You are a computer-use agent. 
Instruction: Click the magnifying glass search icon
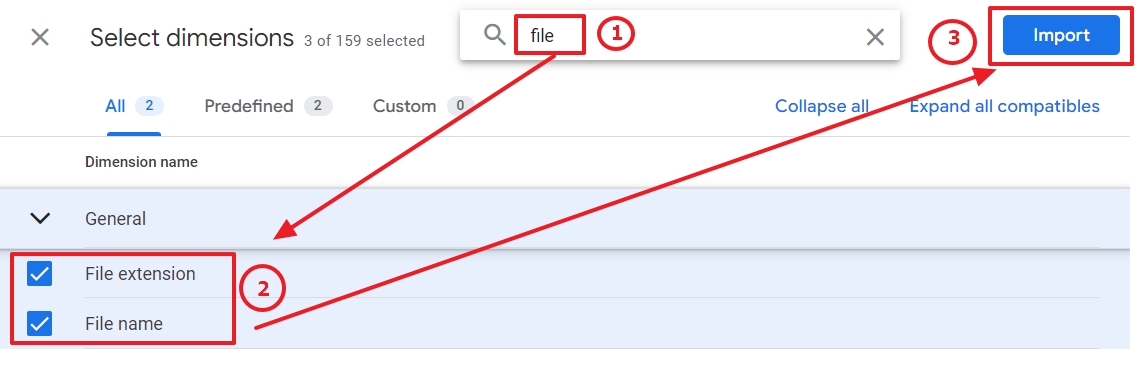pyautogui.click(x=495, y=34)
